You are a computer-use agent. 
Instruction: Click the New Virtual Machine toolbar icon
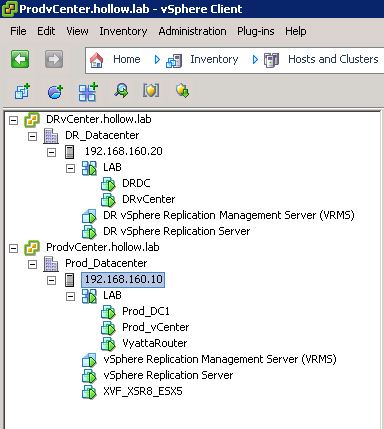22,91
